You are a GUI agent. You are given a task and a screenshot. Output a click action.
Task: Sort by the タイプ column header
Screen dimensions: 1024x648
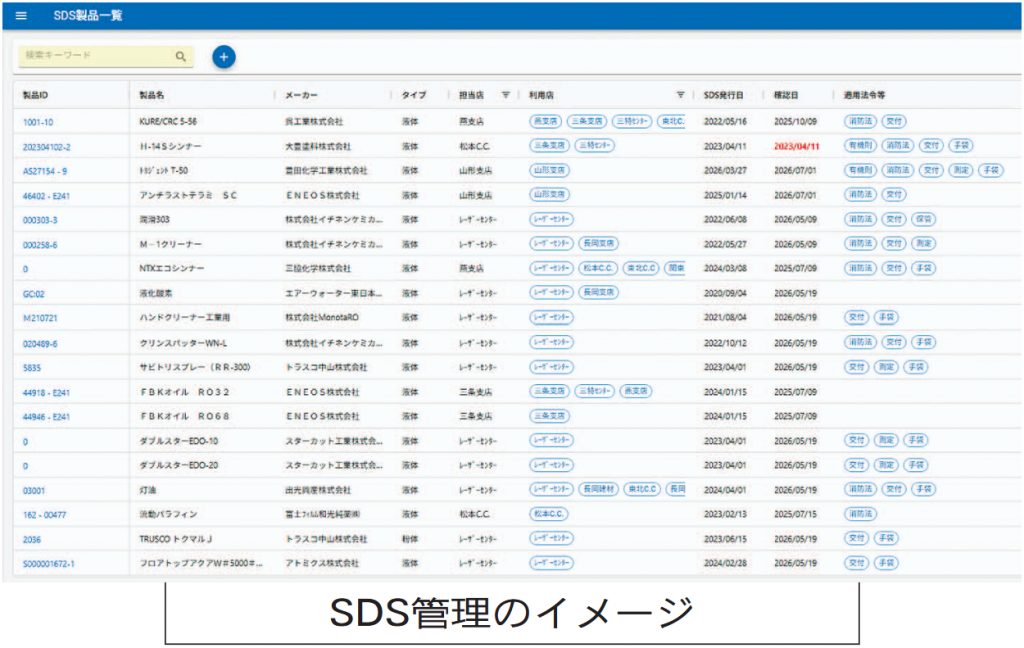tap(413, 95)
